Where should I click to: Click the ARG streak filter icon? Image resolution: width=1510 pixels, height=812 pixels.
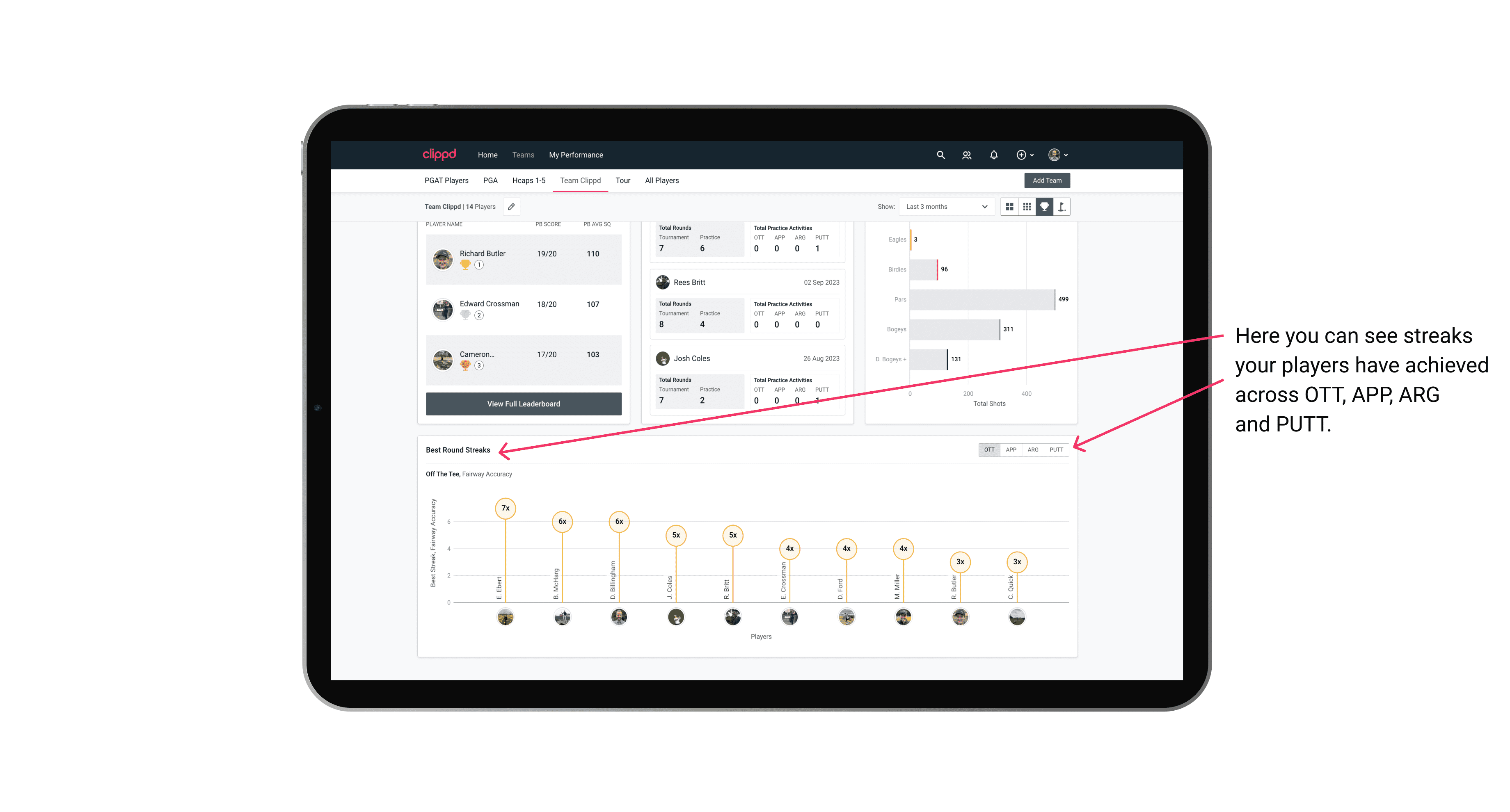(1033, 450)
